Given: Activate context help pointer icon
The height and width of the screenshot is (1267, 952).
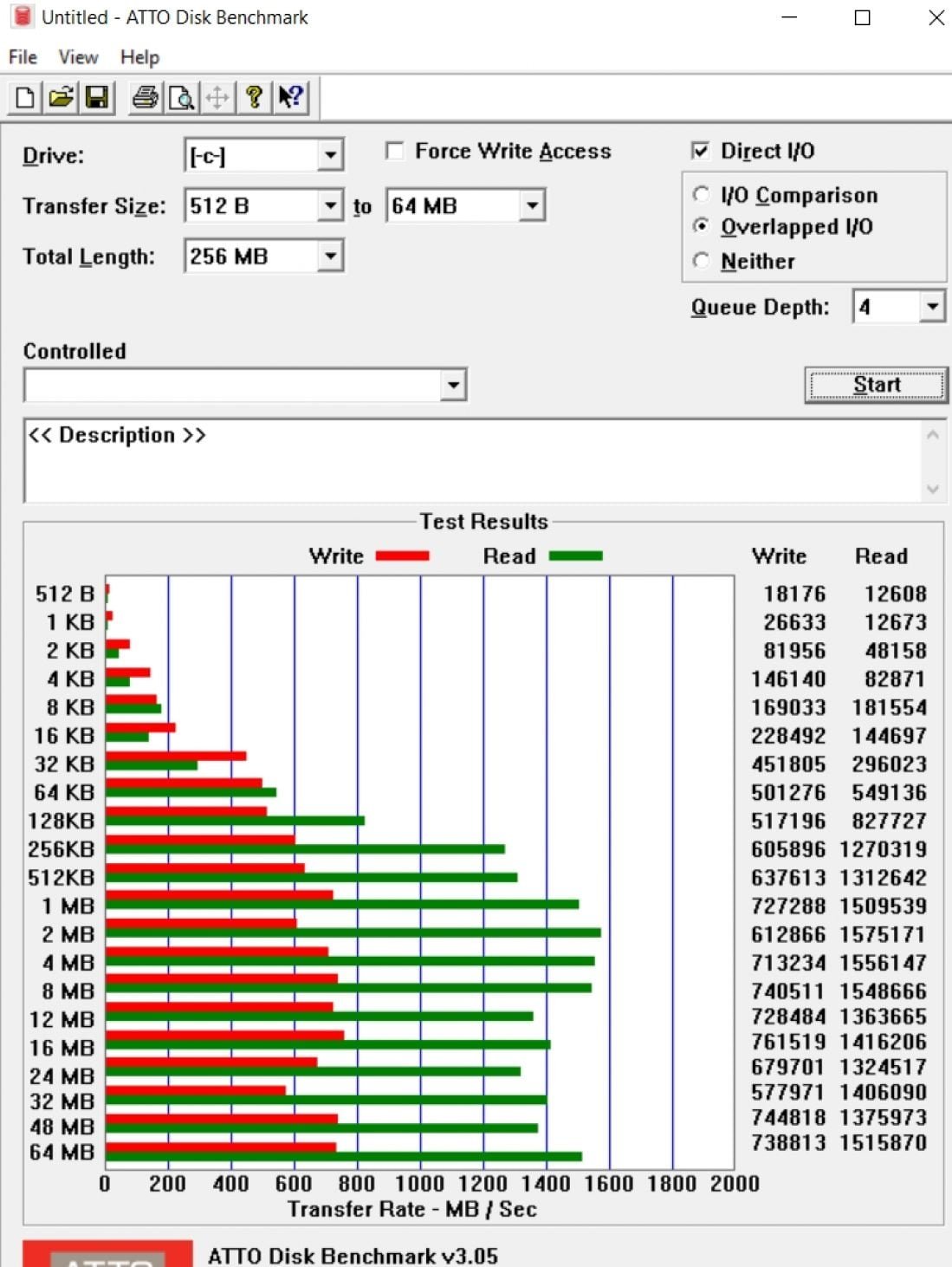Looking at the screenshot, I should tap(290, 97).
